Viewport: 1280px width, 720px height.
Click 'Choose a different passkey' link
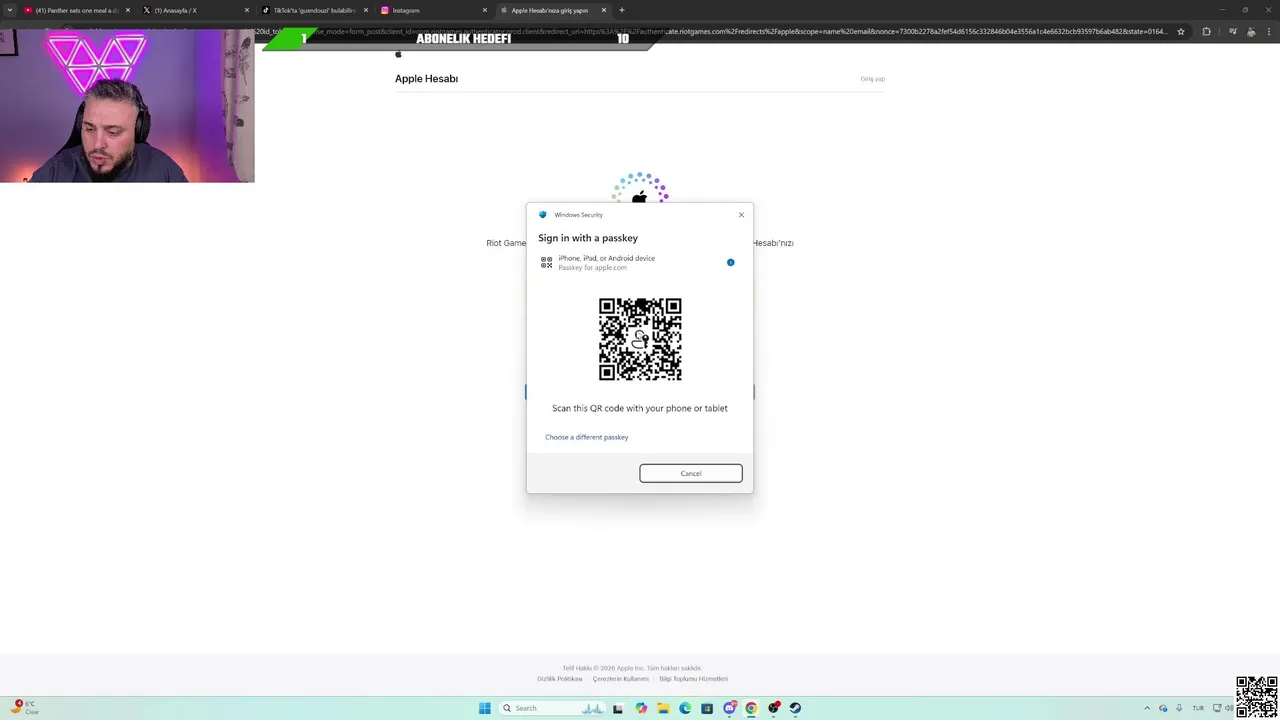pos(587,437)
